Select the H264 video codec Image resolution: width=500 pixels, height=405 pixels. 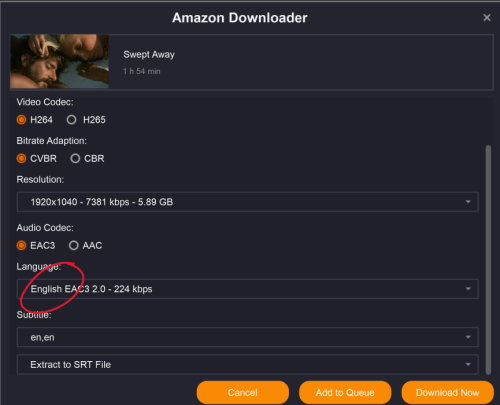coord(21,120)
